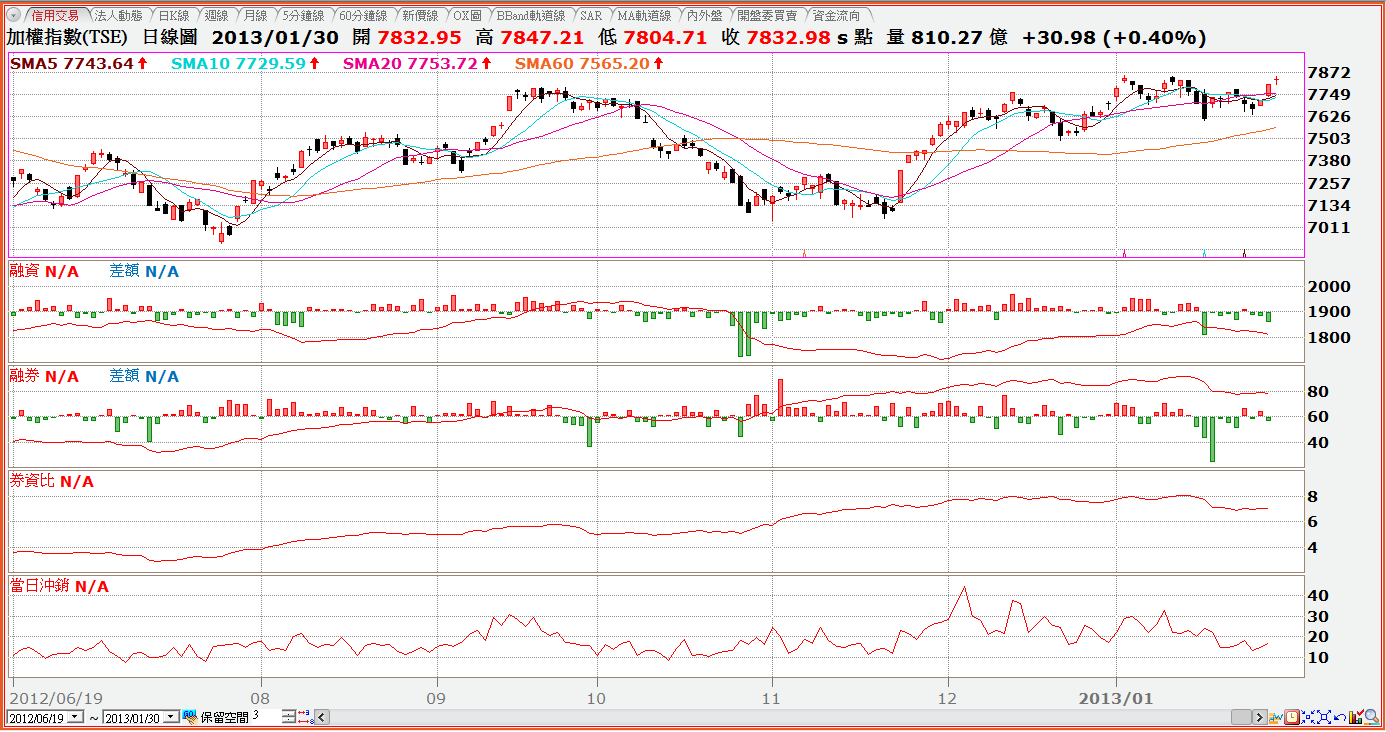
Task: Click the 當日沖銷 N/A panel label
Action: [59, 586]
